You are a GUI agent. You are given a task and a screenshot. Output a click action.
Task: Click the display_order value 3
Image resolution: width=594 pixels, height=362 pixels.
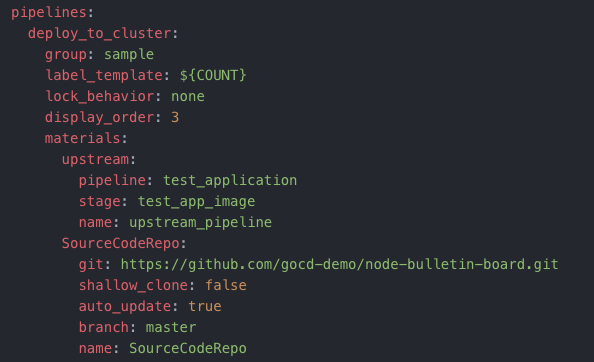(175, 117)
